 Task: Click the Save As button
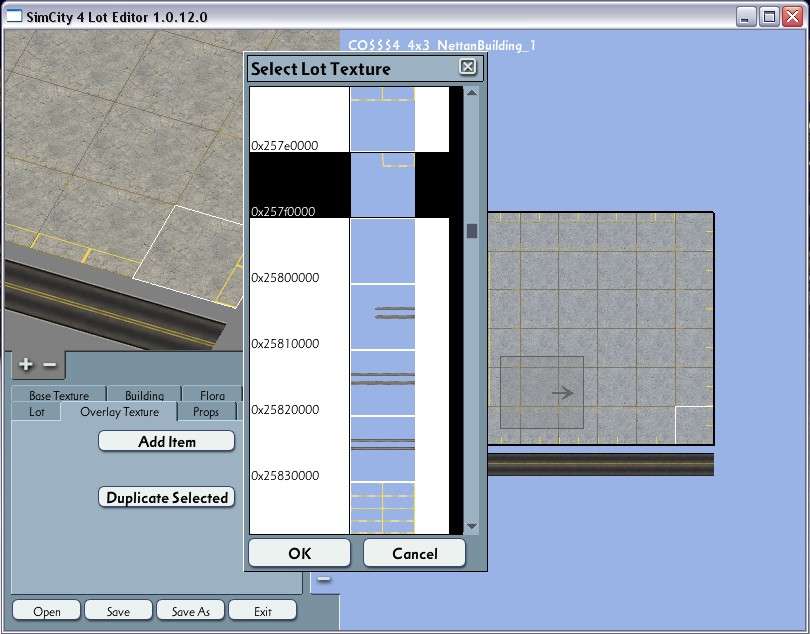pyautogui.click(x=191, y=611)
